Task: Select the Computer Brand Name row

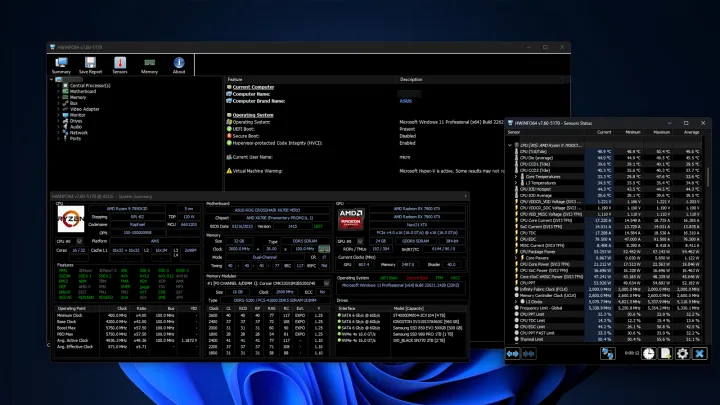Action: 259,101
